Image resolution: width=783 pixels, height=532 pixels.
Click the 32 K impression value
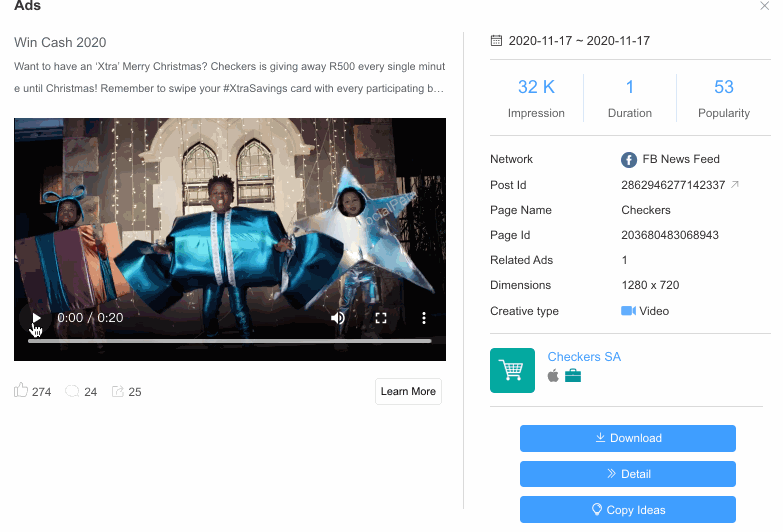coord(536,87)
